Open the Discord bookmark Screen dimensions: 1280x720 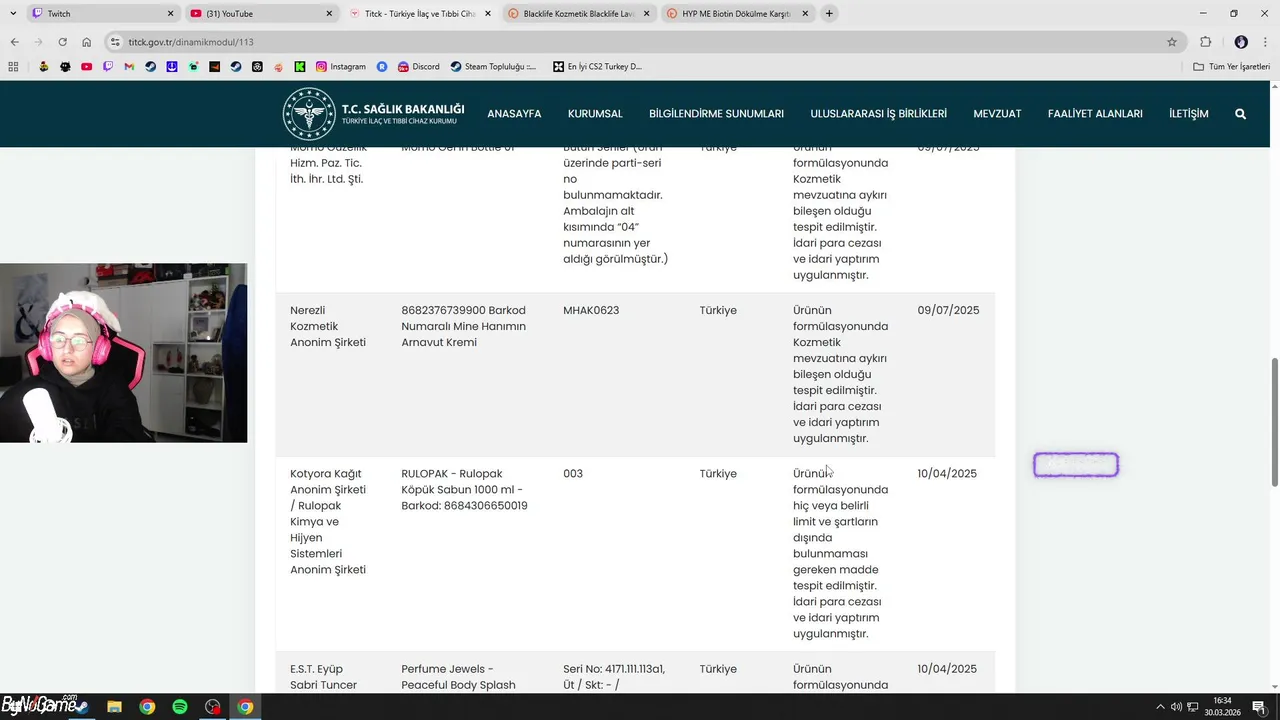pos(418,66)
